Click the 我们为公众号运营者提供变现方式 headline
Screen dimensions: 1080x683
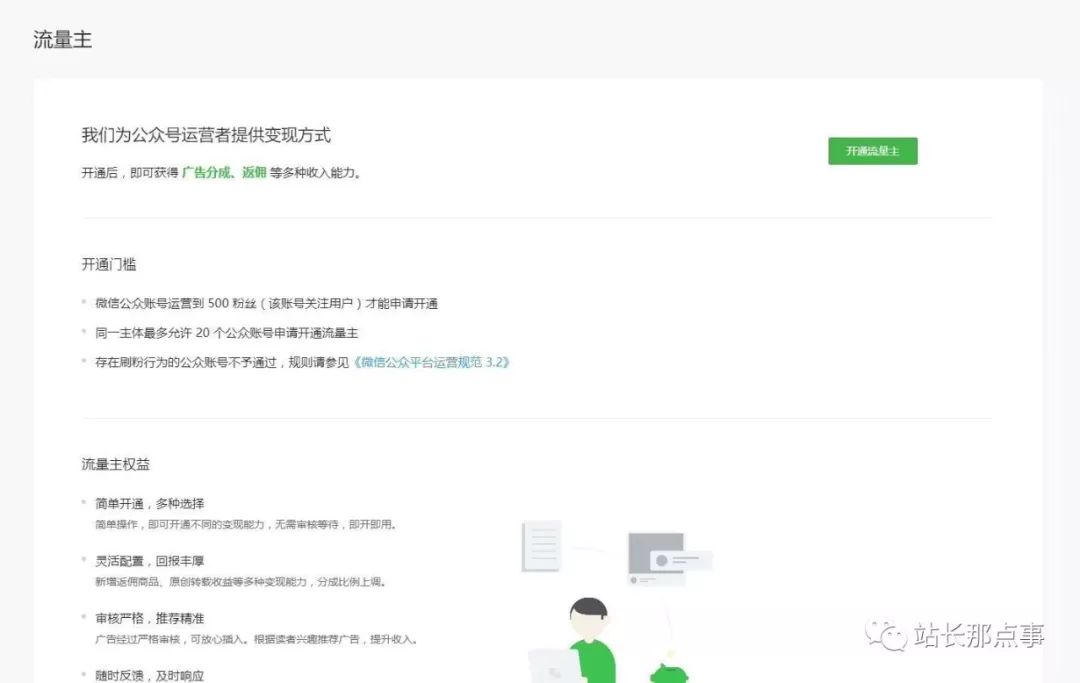tap(206, 135)
